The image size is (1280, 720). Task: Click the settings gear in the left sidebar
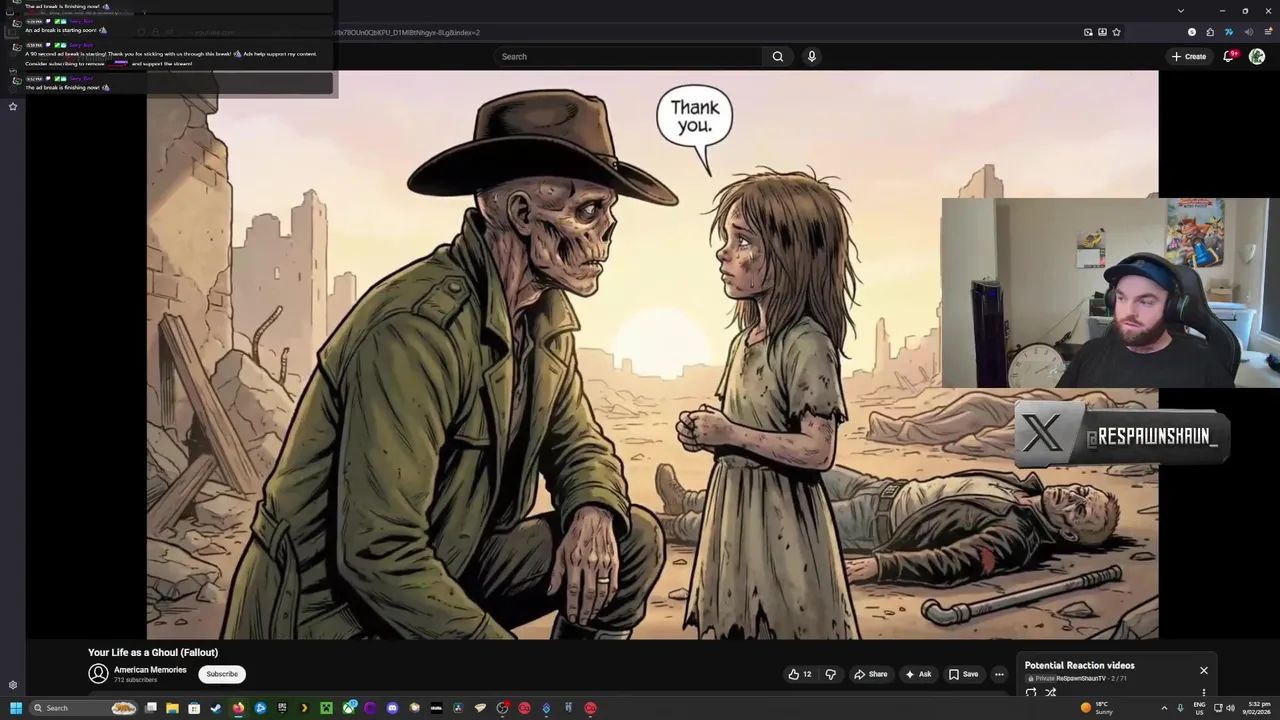pos(13,685)
